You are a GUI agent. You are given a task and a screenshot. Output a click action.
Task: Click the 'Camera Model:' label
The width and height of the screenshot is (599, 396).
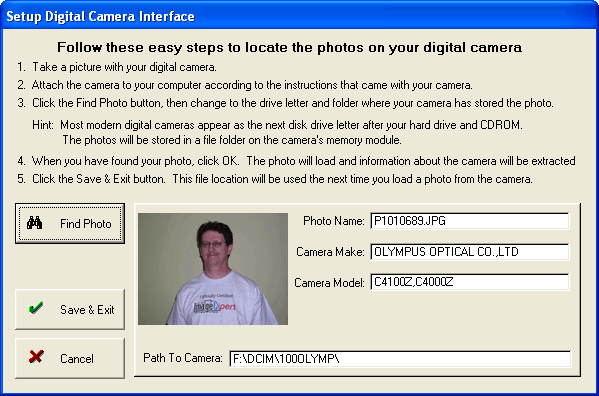coord(329,283)
